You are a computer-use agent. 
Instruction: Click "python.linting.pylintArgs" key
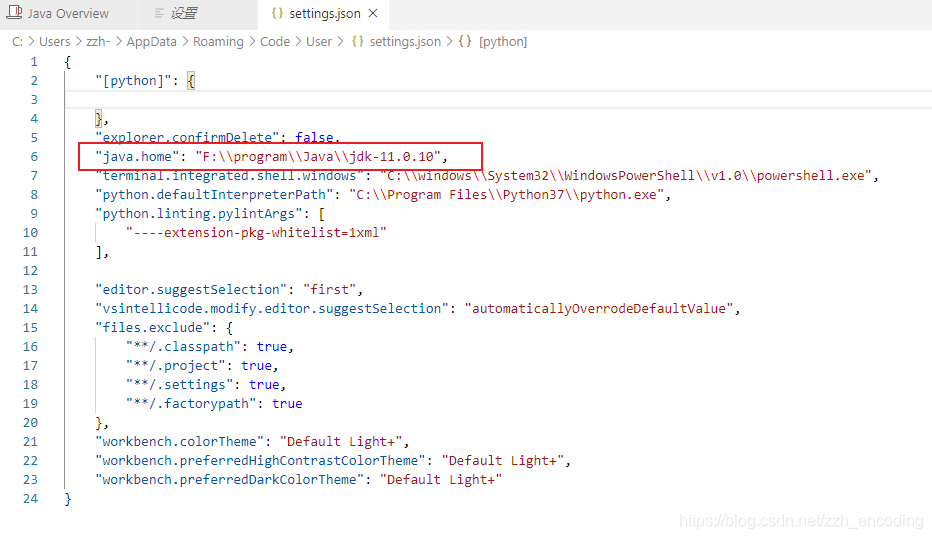pos(199,214)
